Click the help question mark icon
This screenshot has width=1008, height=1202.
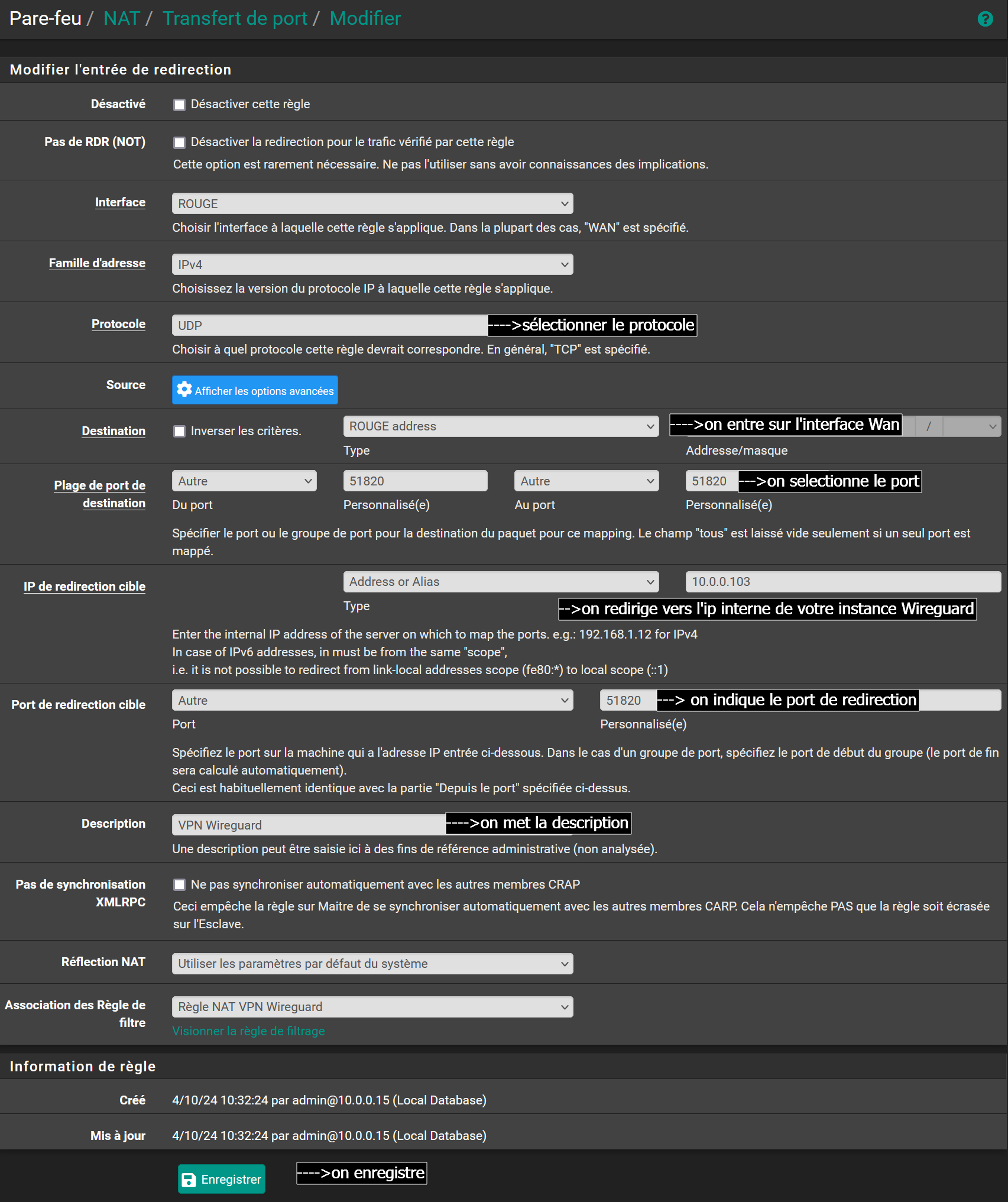(985, 20)
